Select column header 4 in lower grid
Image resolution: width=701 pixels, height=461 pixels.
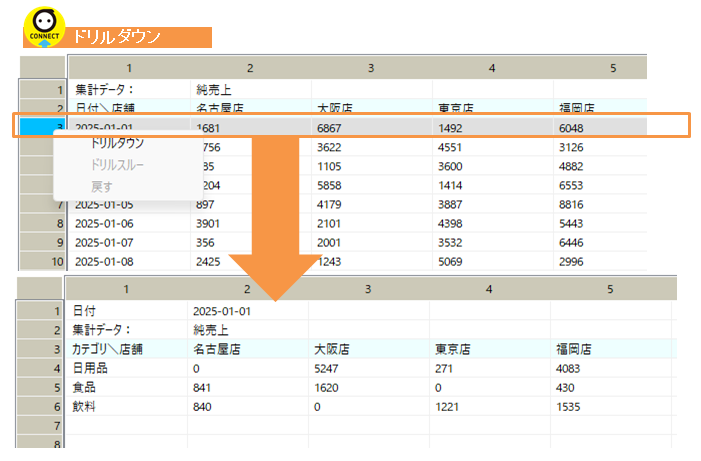pyautogui.click(x=489, y=289)
